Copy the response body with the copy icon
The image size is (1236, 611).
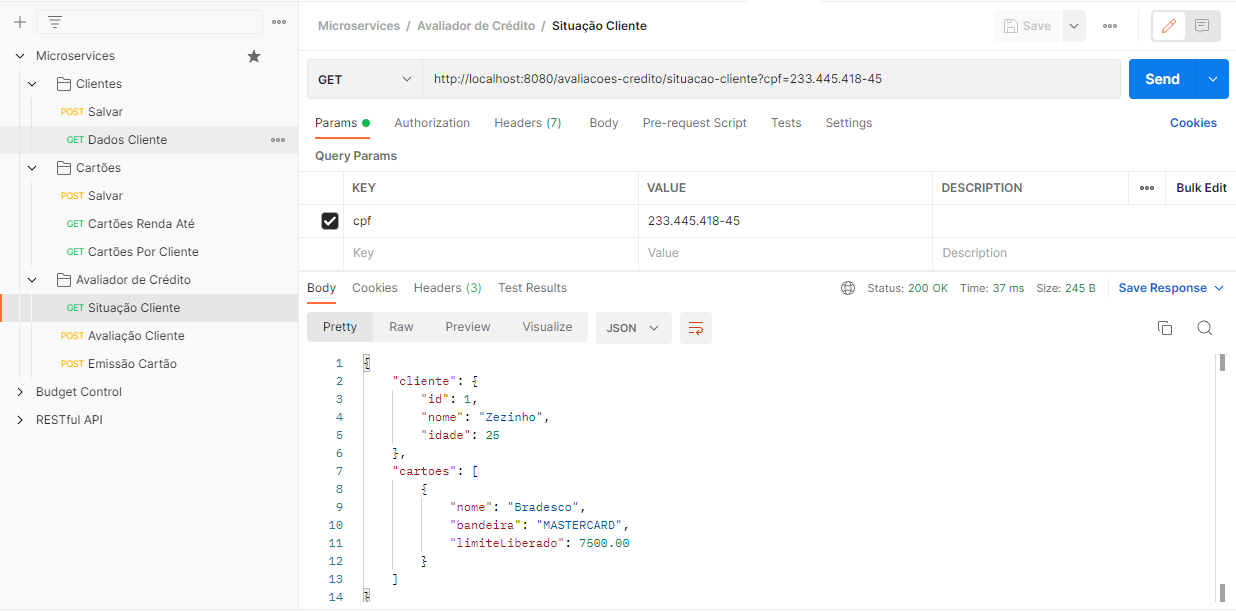point(1164,327)
